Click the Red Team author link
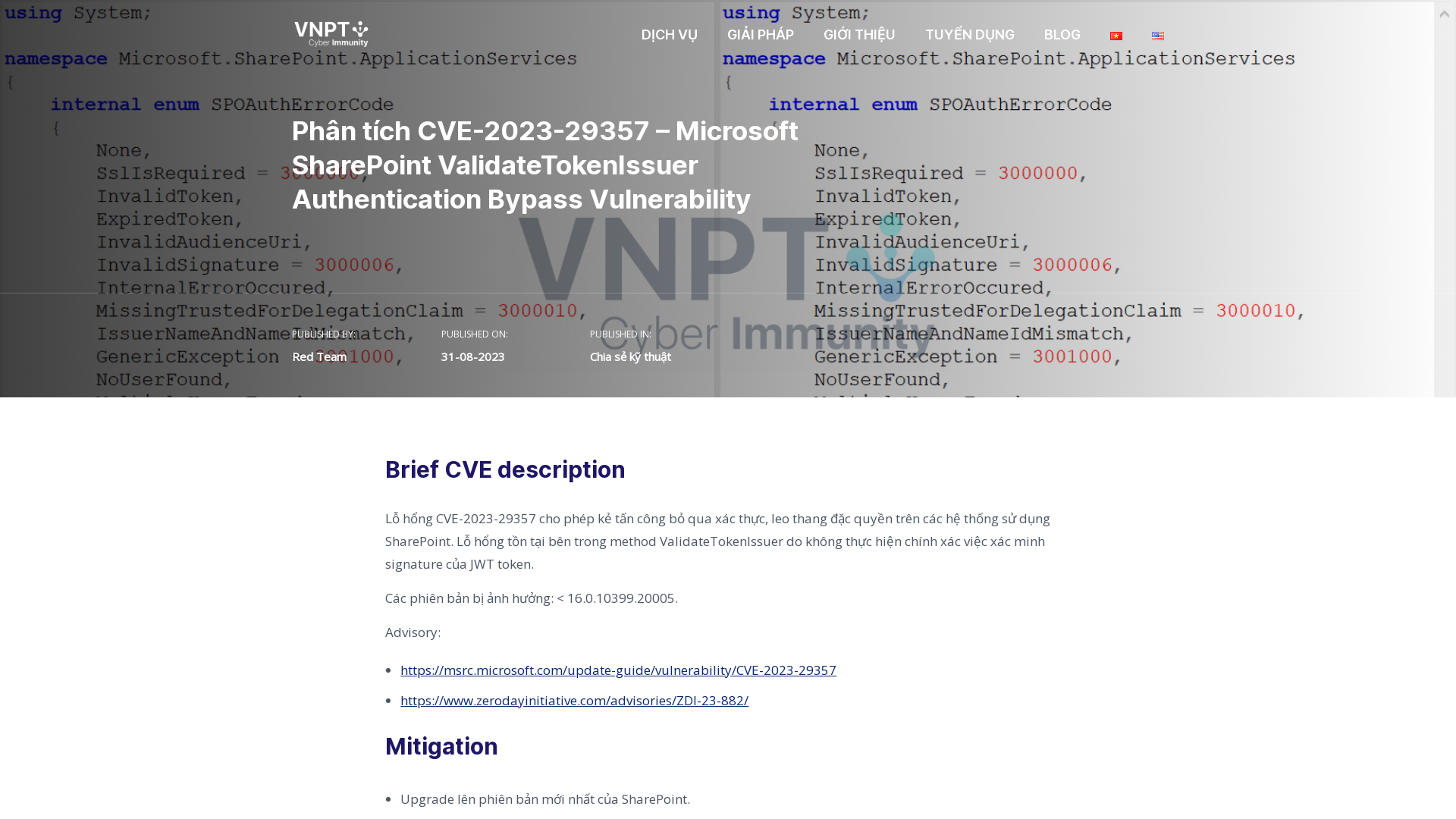 coord(319,357)
